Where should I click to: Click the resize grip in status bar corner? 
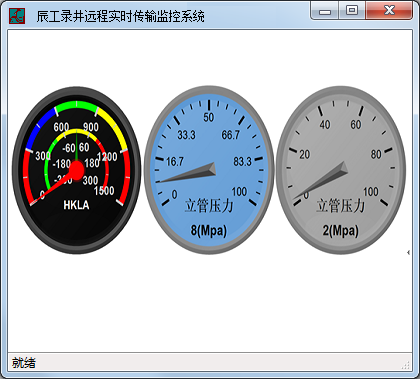click(406, 365)
